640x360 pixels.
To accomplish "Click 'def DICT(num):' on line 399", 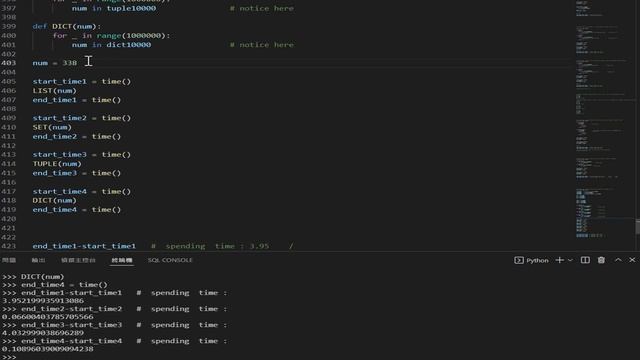I will [67, 27].
